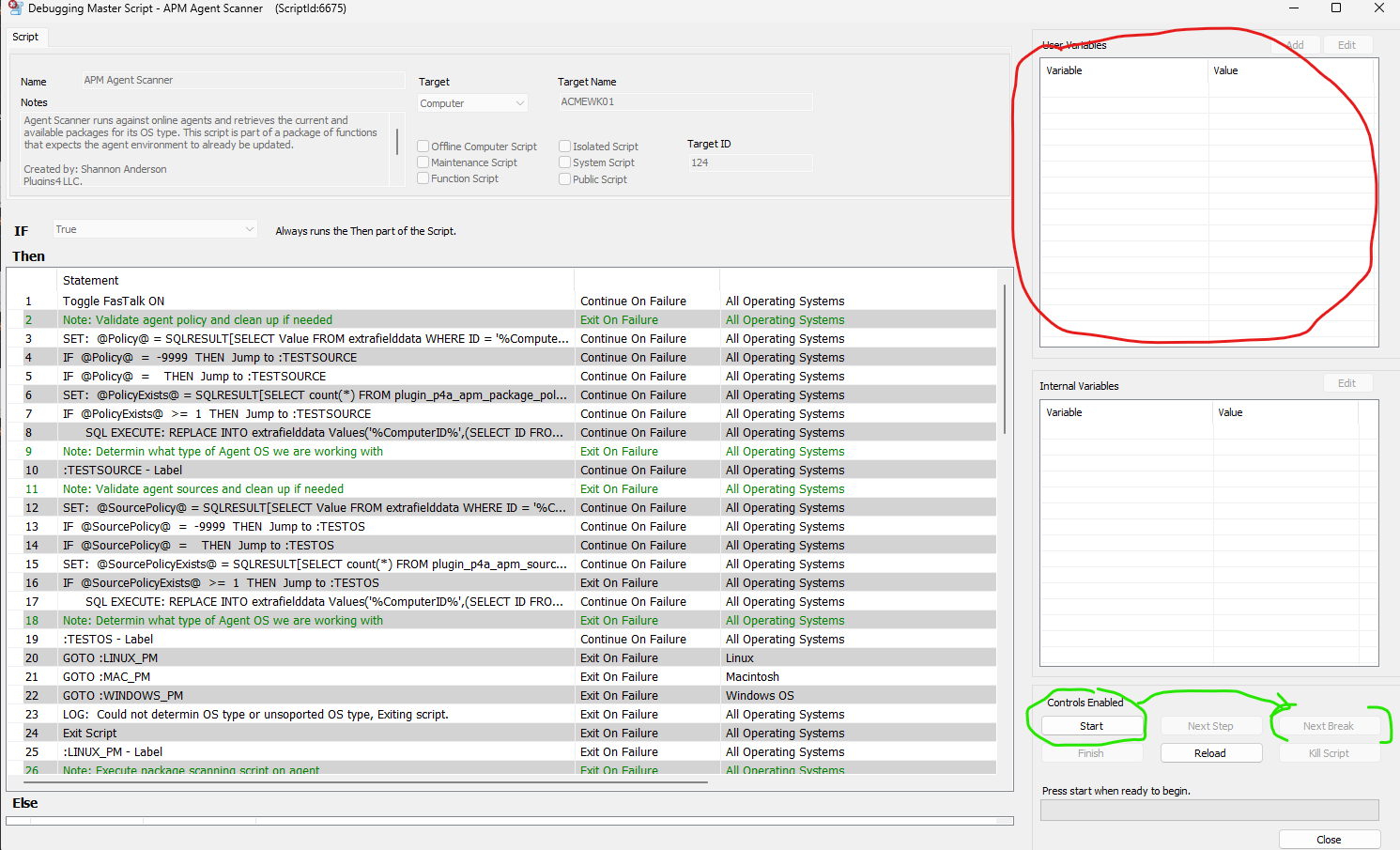The height and width of the screenshot is (850, 1400).
Task: Click the app icon in the title bar
Action: tap(15, 8)
